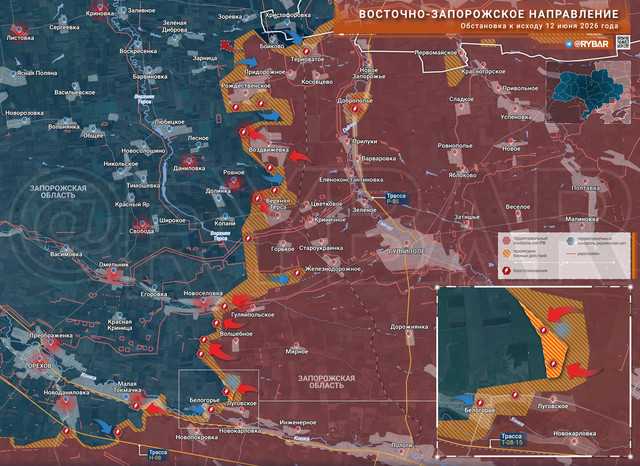Screen dimensions: 640x466
Task: Click the clash marker west of Горькое
Action: pos(247,239)
